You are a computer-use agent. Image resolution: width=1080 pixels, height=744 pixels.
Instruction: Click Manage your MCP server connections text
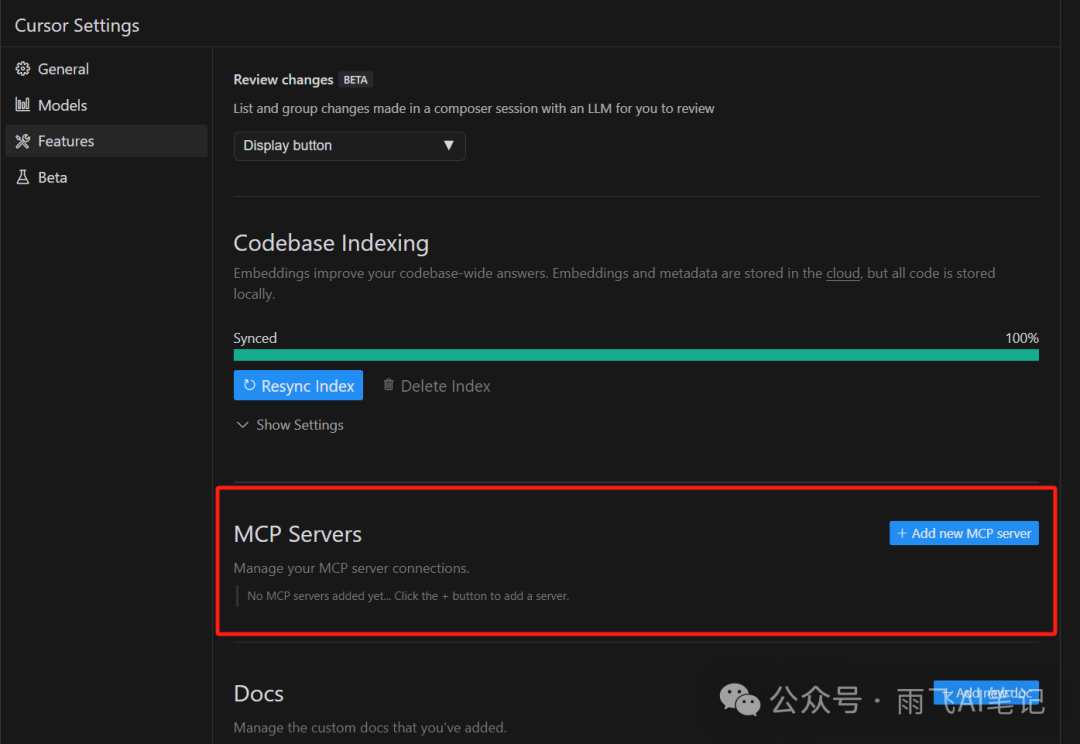tap(351, 568)
